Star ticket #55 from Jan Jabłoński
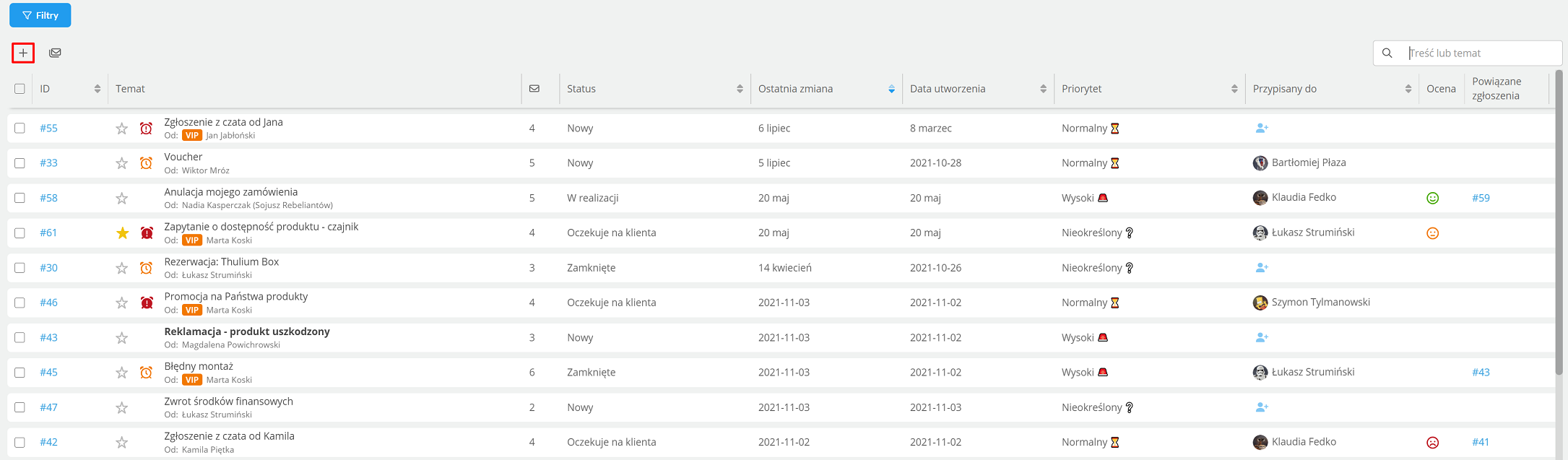This screenshot has height=460, width=1568. [122, 129]
